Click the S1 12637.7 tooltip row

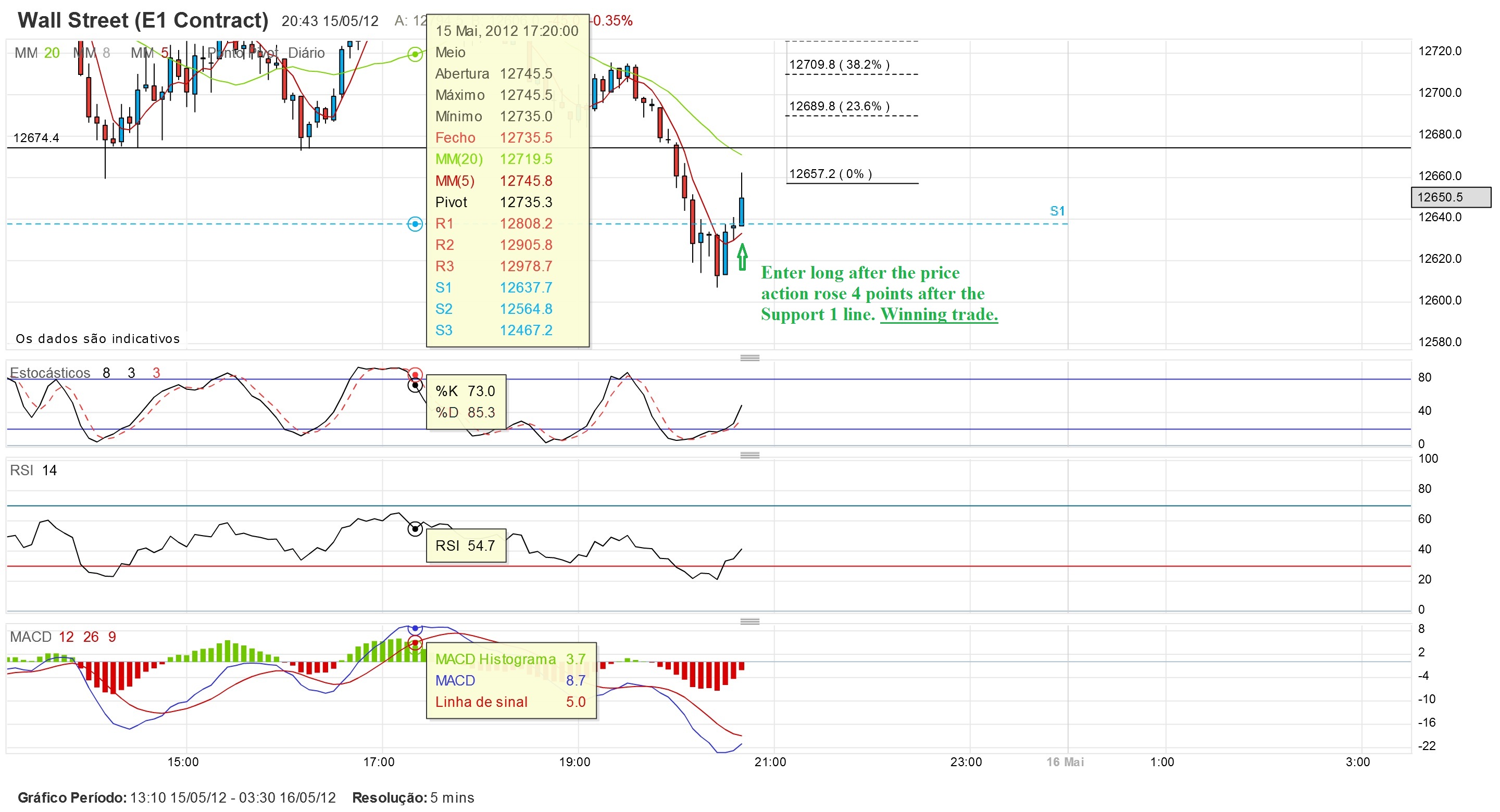(494, 287)
